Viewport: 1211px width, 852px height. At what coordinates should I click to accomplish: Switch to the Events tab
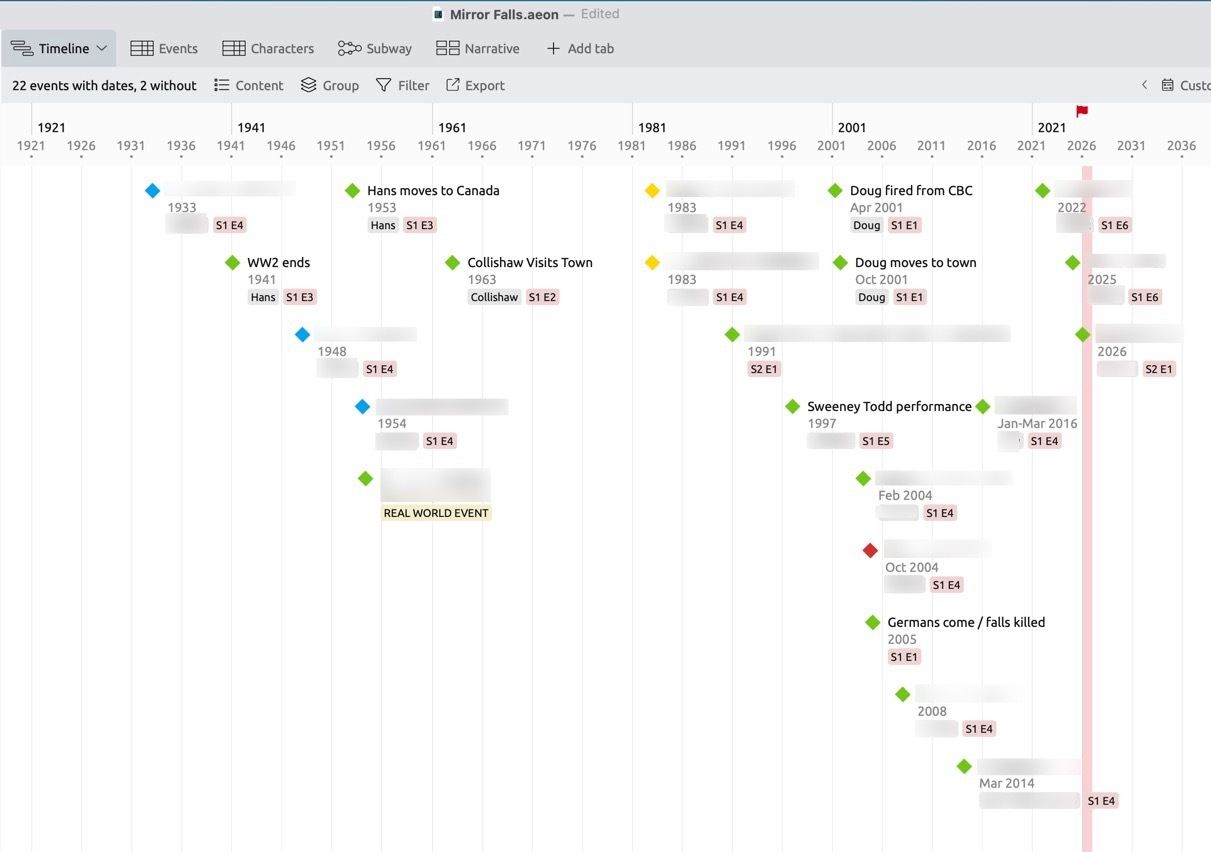click(164, 48)
